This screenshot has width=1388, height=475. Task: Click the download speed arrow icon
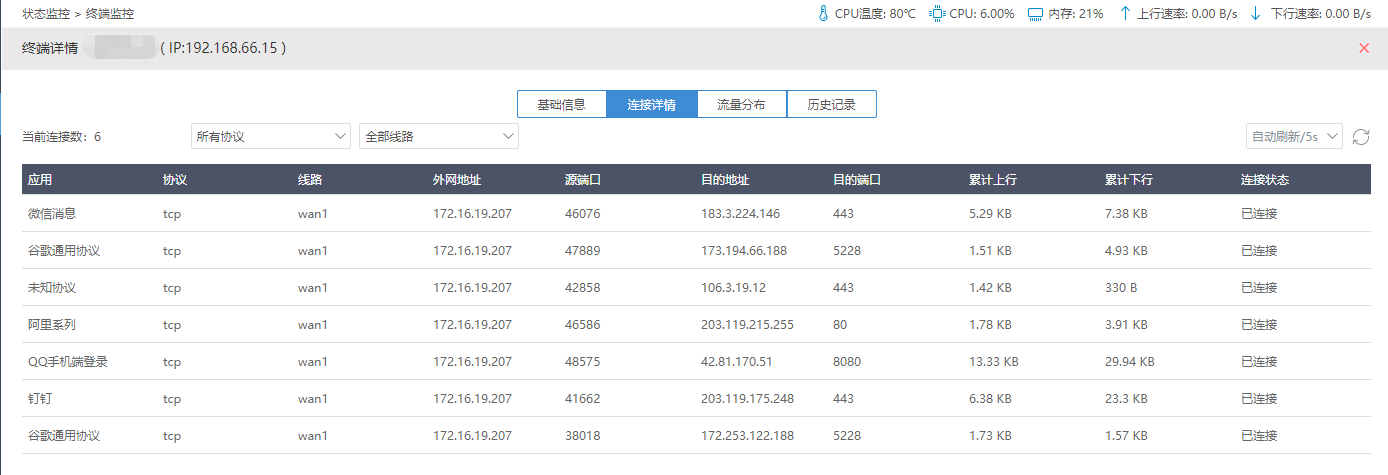[1255, 14]
